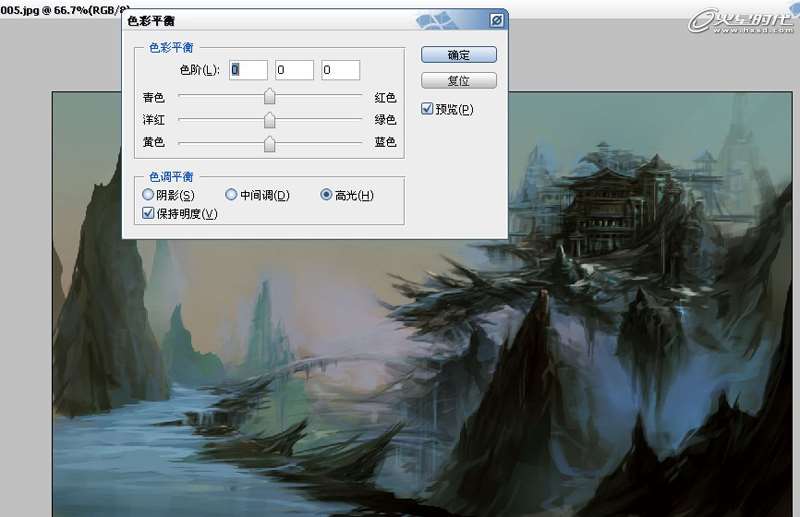Click the 洋红–绿色 slider handle
The width and height of the screenshot is (800, 517).
[269, 120]
